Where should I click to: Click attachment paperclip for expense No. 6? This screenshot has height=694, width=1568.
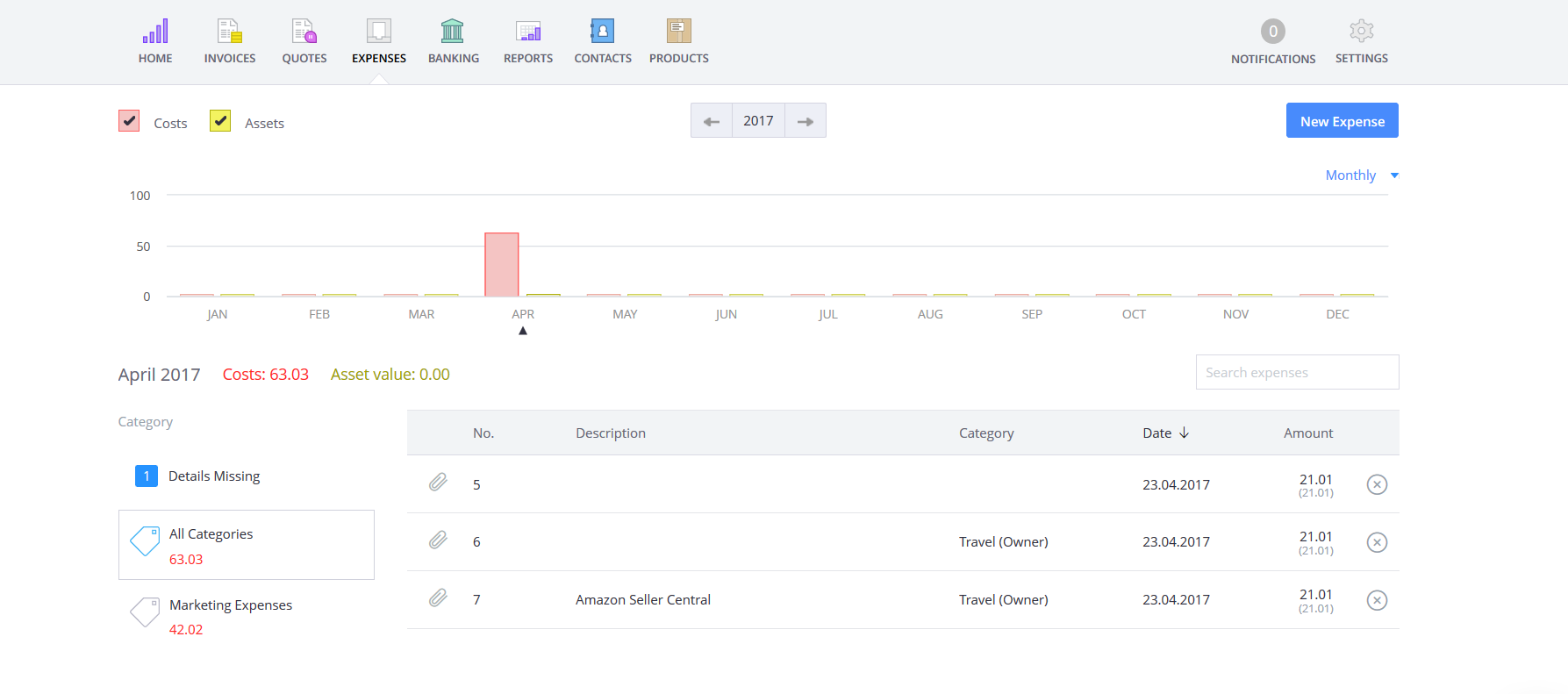pos(438,540)
